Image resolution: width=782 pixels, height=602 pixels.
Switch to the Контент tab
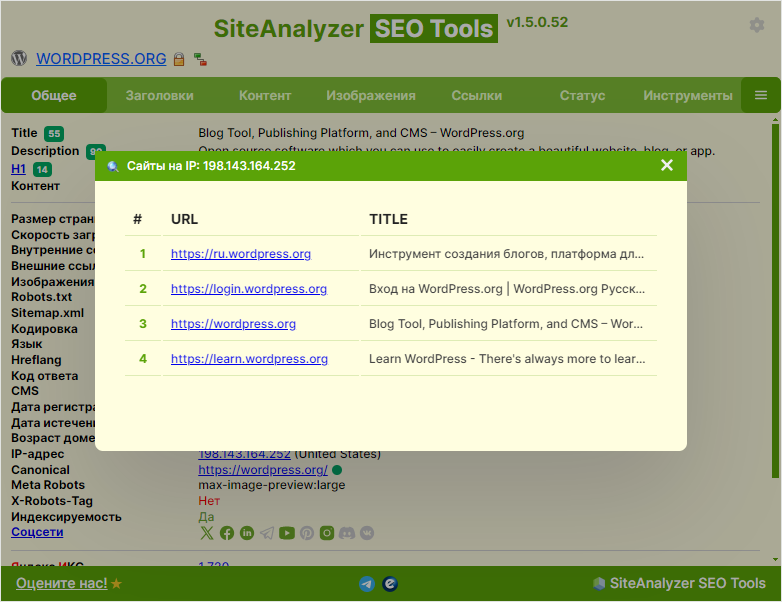click(x=265, y=95)
